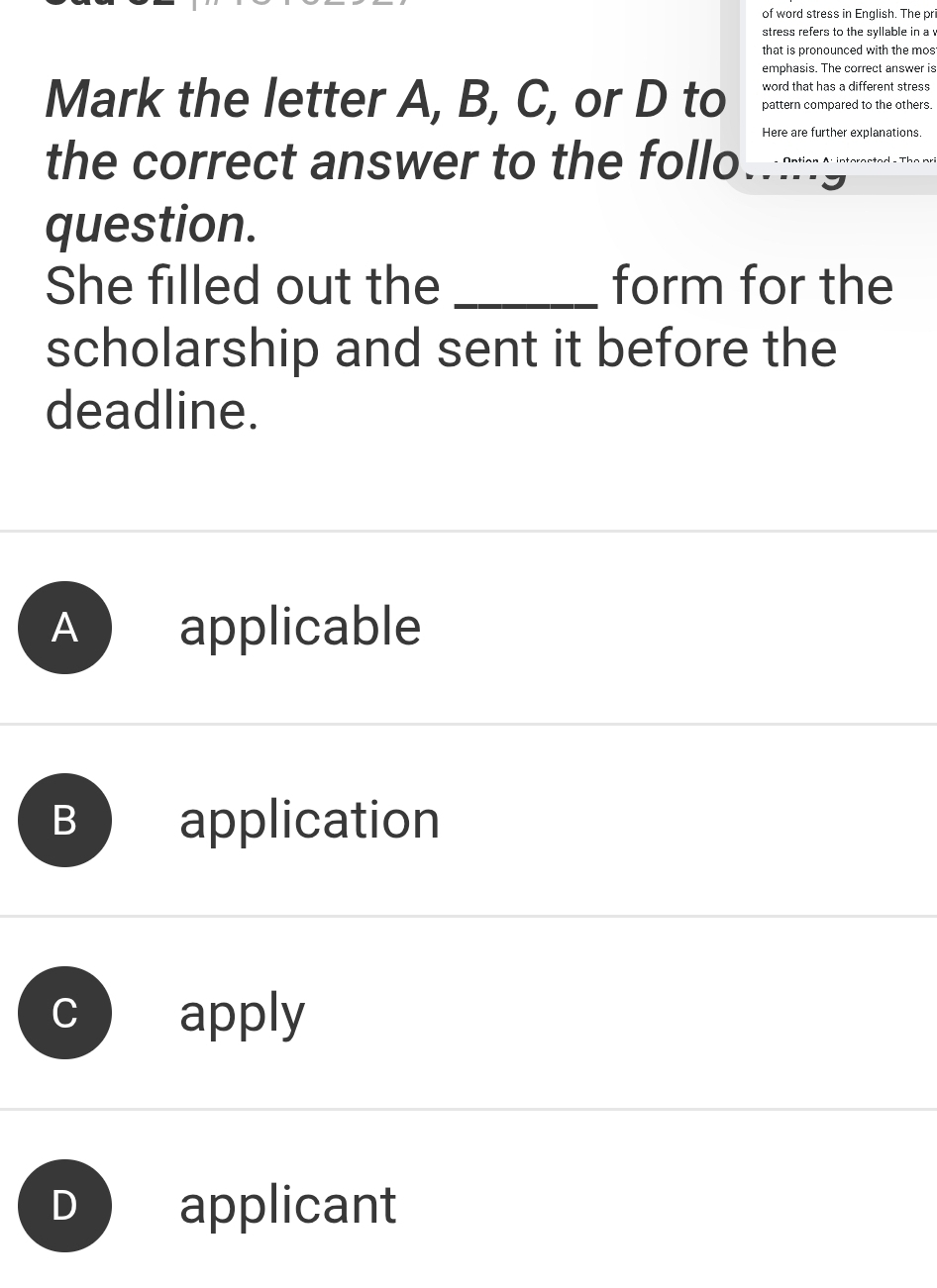Click the 'Mark the letter' instruction heading

445,161
